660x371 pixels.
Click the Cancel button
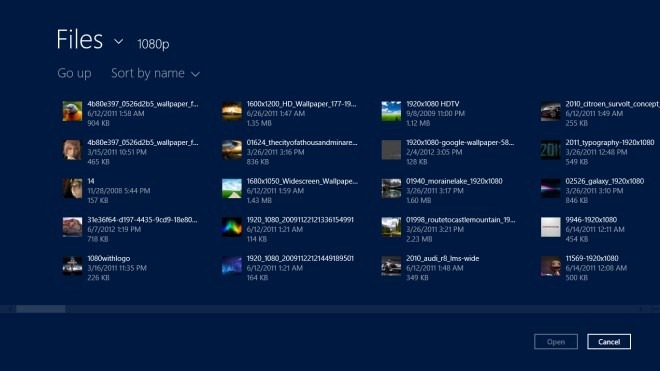pos(609,342)
